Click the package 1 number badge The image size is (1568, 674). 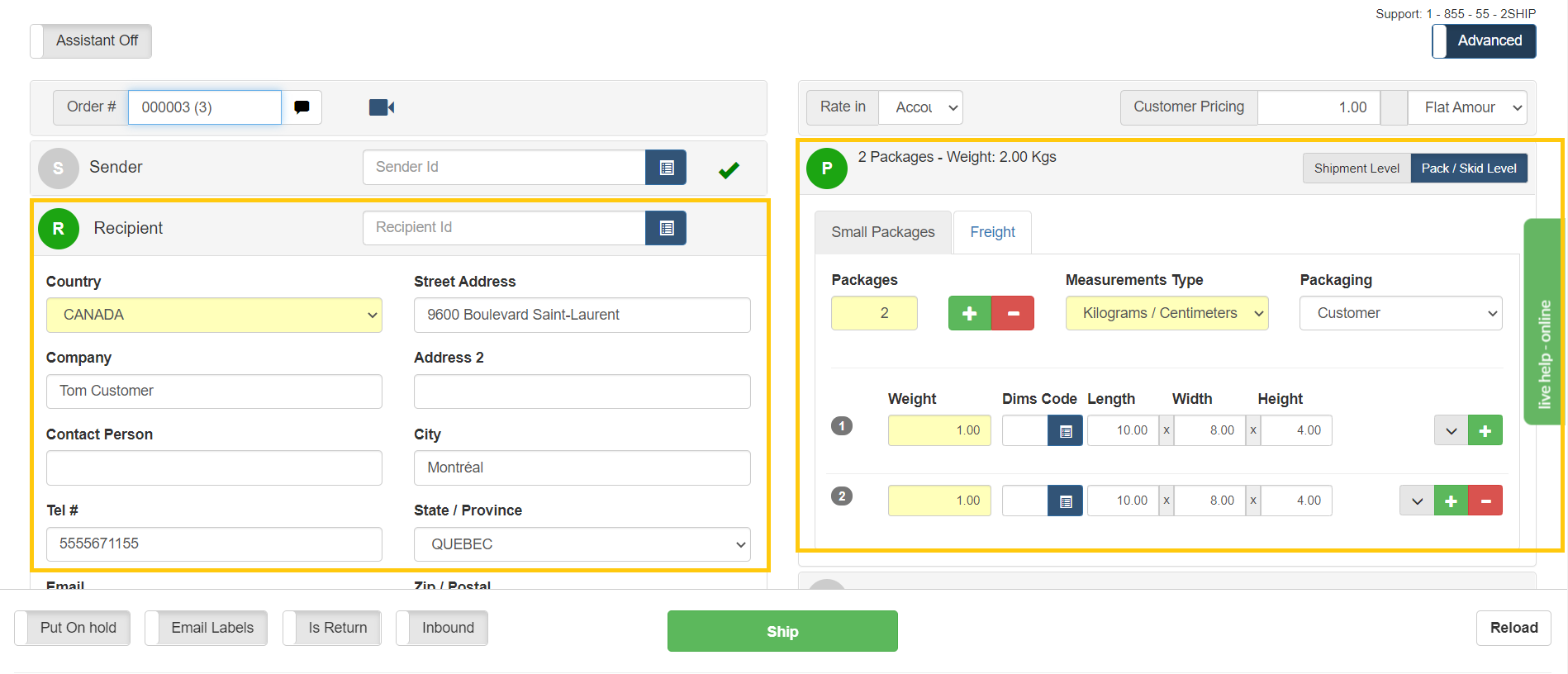[x=841, y=426]
